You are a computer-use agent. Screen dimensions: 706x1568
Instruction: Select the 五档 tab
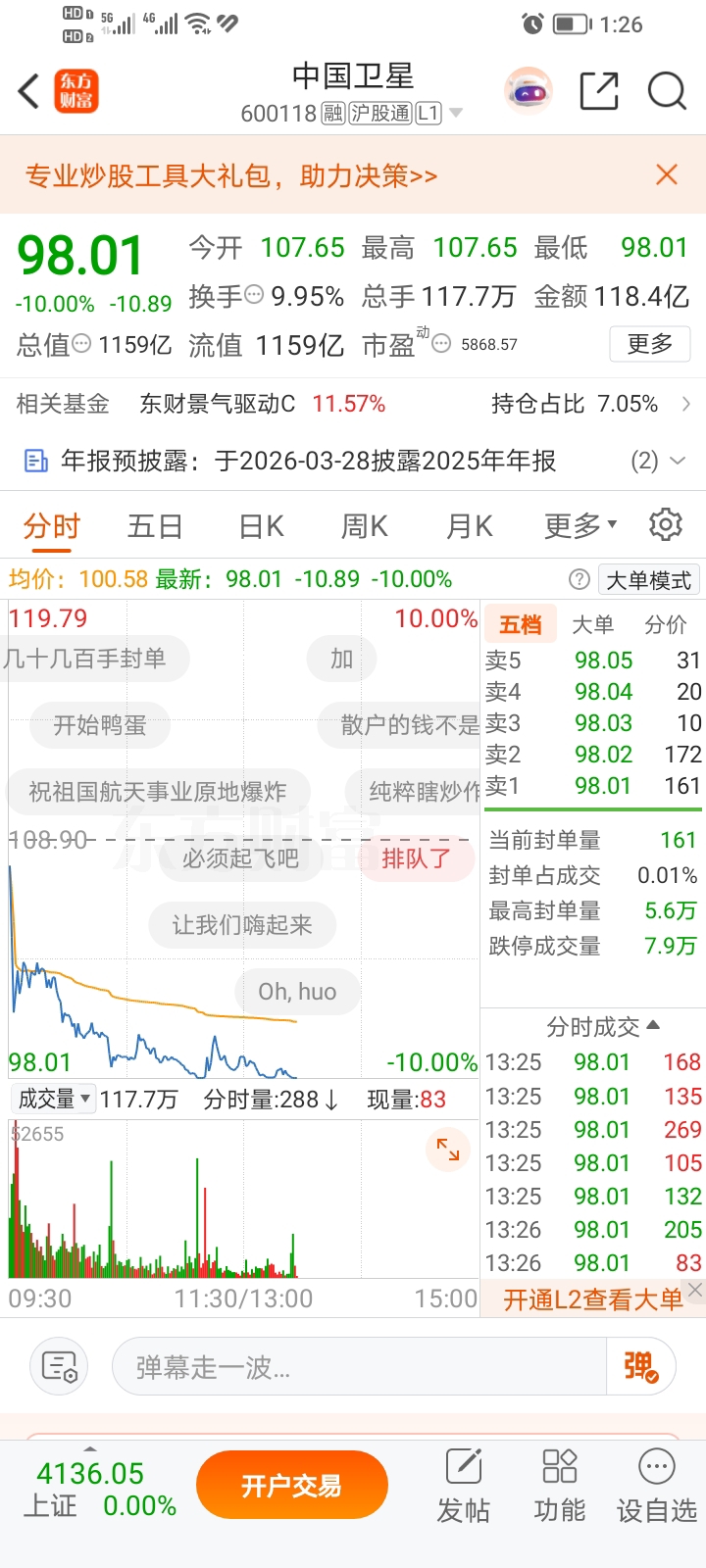click(x=521, y=624)
